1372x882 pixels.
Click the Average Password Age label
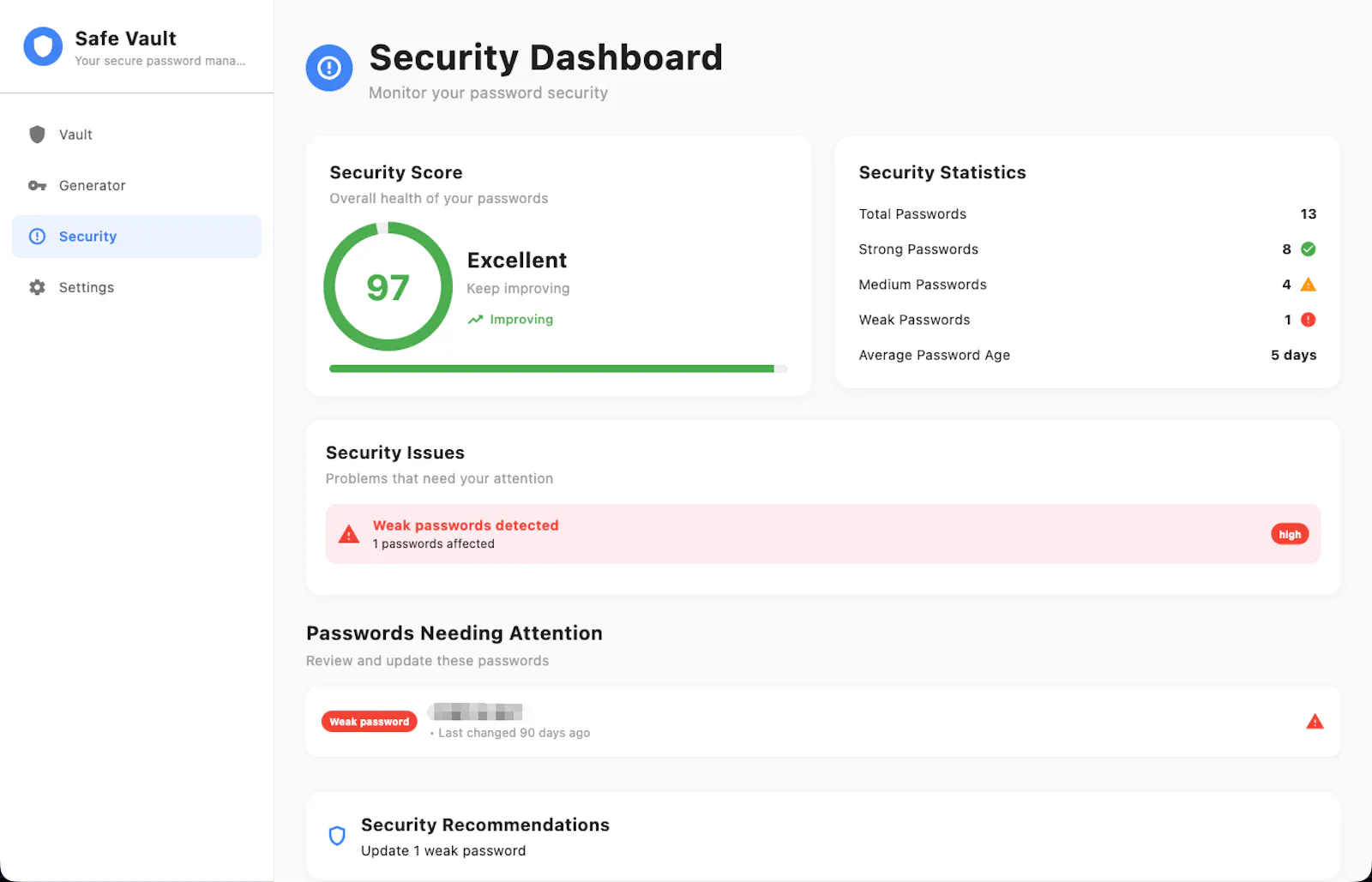pos(934,355)
